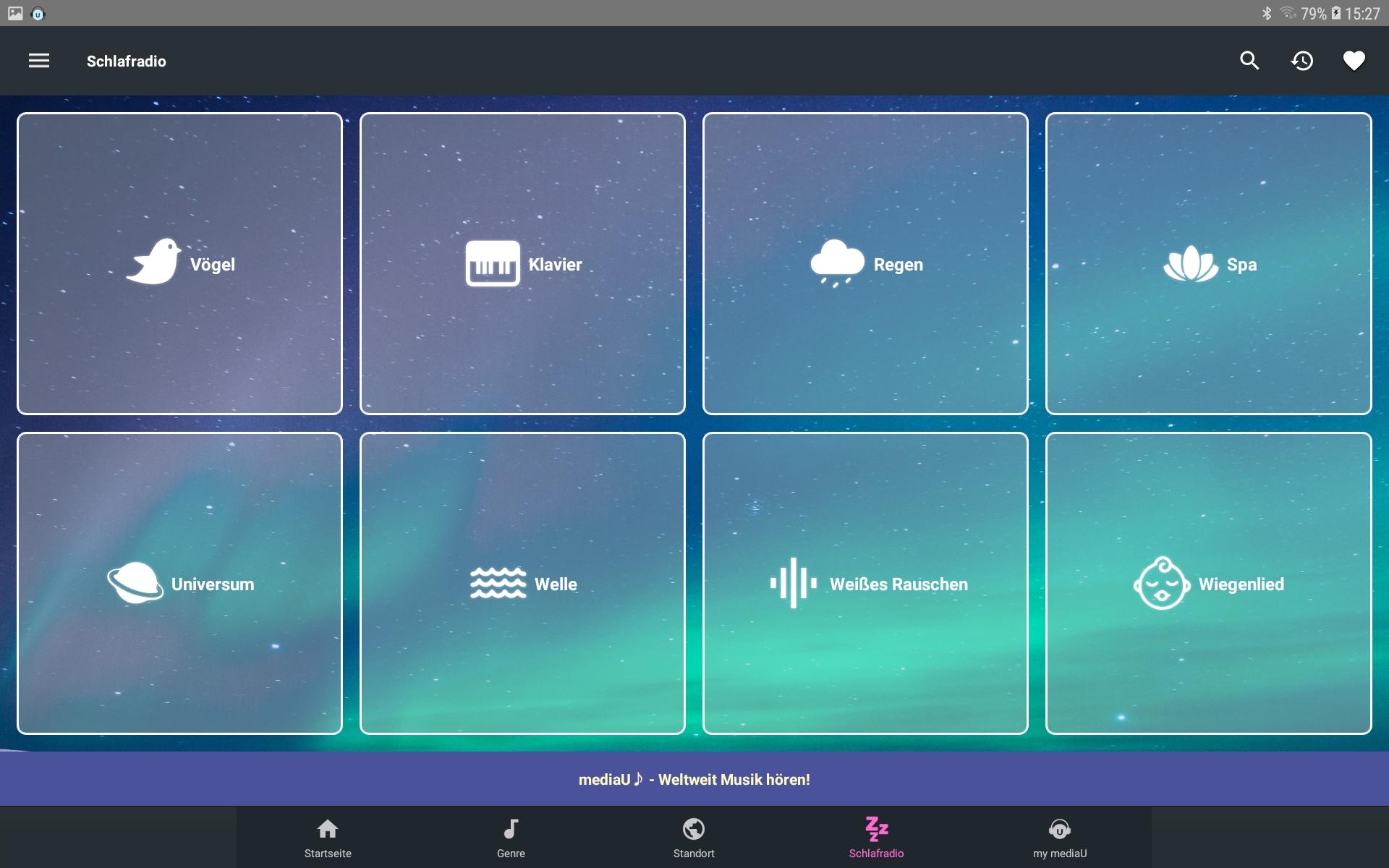Viewport: 1389px width, 868px height.
Task: Open the my mediaU tab
Action: pos(1059,838)
